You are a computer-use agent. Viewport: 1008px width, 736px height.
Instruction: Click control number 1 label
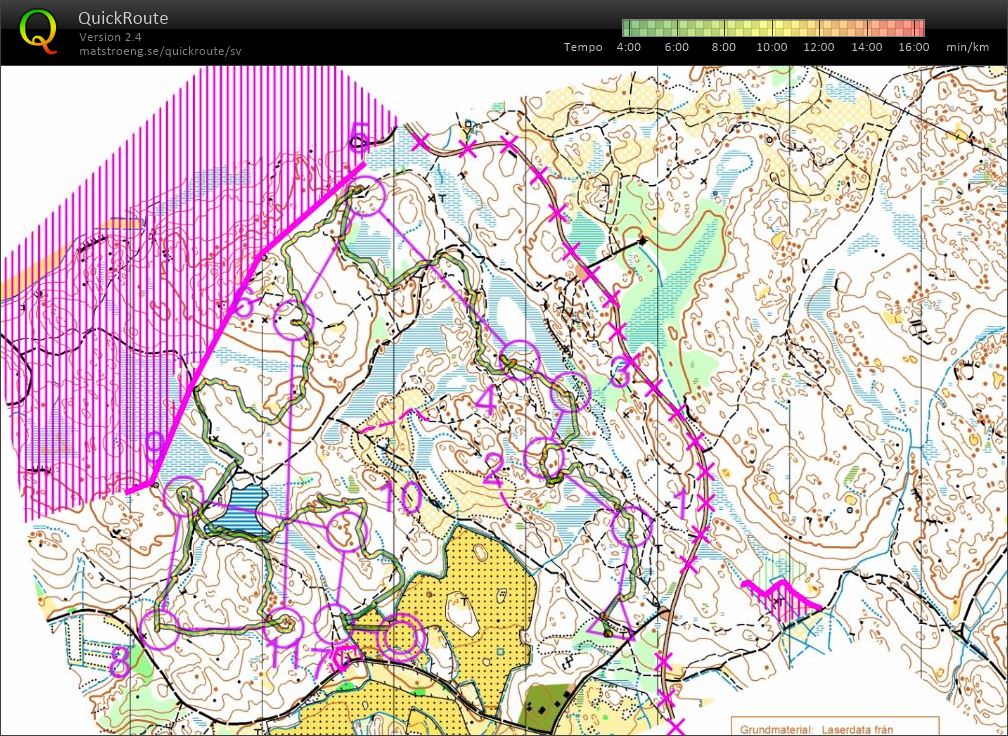tap(680, 503)
